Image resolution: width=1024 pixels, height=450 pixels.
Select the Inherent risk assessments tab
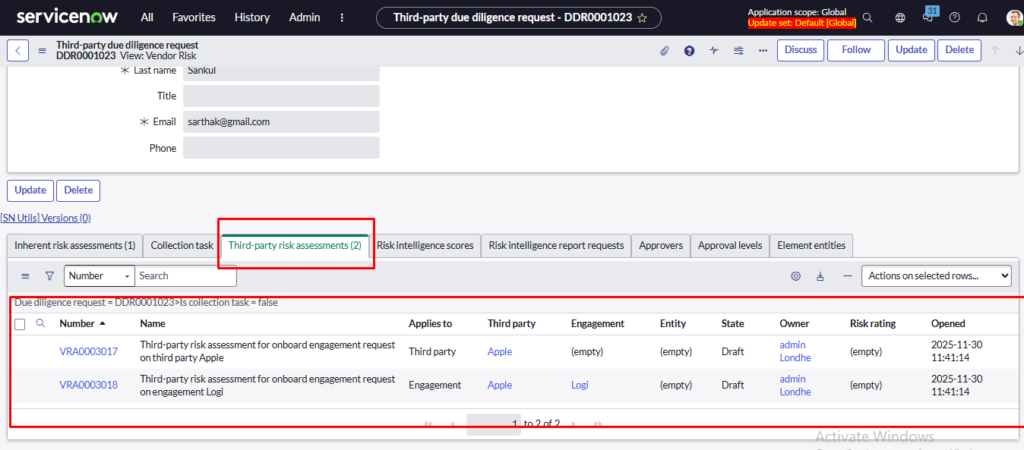point(75,245)
